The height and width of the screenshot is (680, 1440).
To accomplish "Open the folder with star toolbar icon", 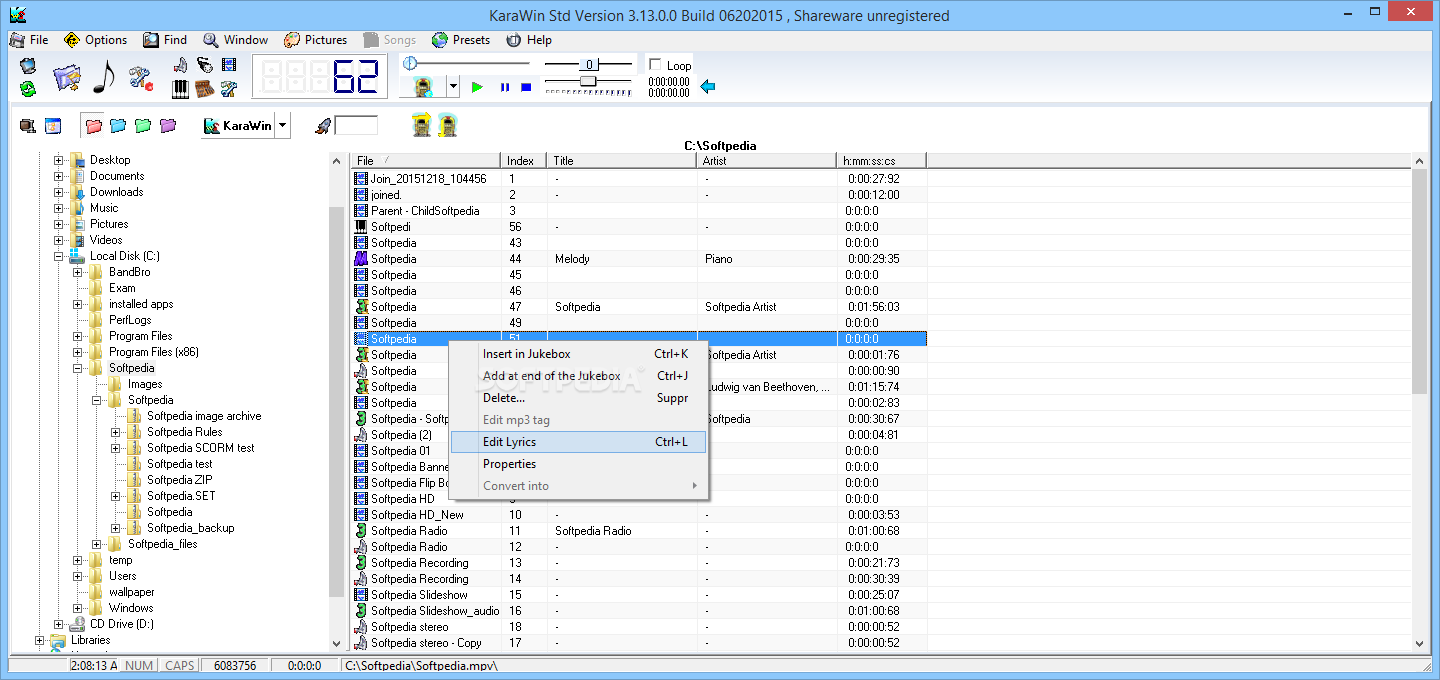I will pyautogui.click(x=66, y=77).
